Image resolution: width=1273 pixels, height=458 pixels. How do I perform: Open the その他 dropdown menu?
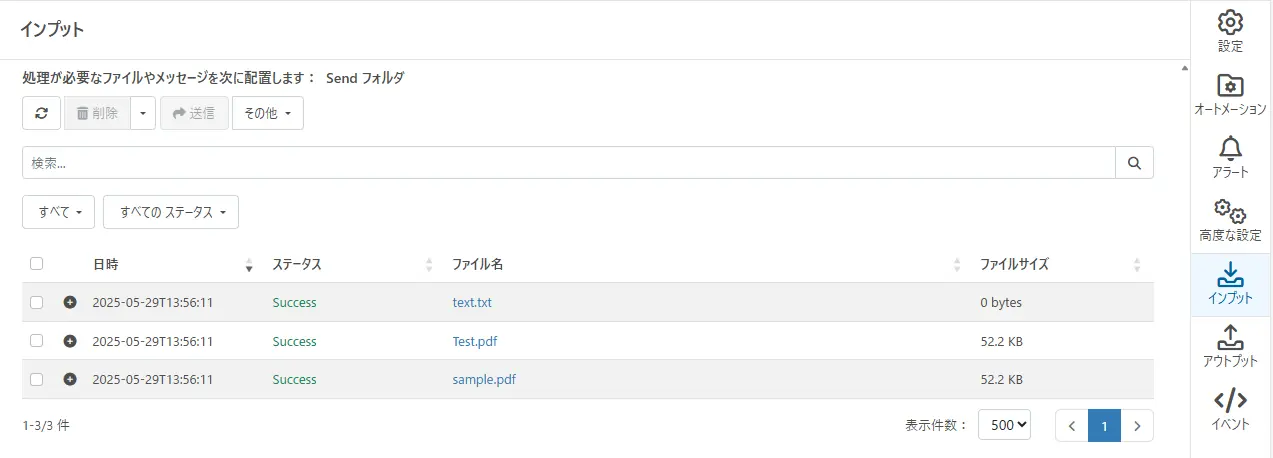[268, 113]
